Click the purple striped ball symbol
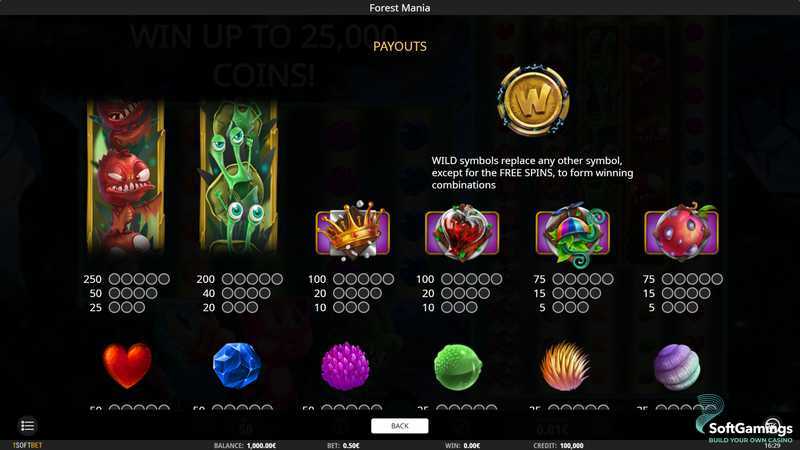Screen dimensions: 800x450 [677, 367]
